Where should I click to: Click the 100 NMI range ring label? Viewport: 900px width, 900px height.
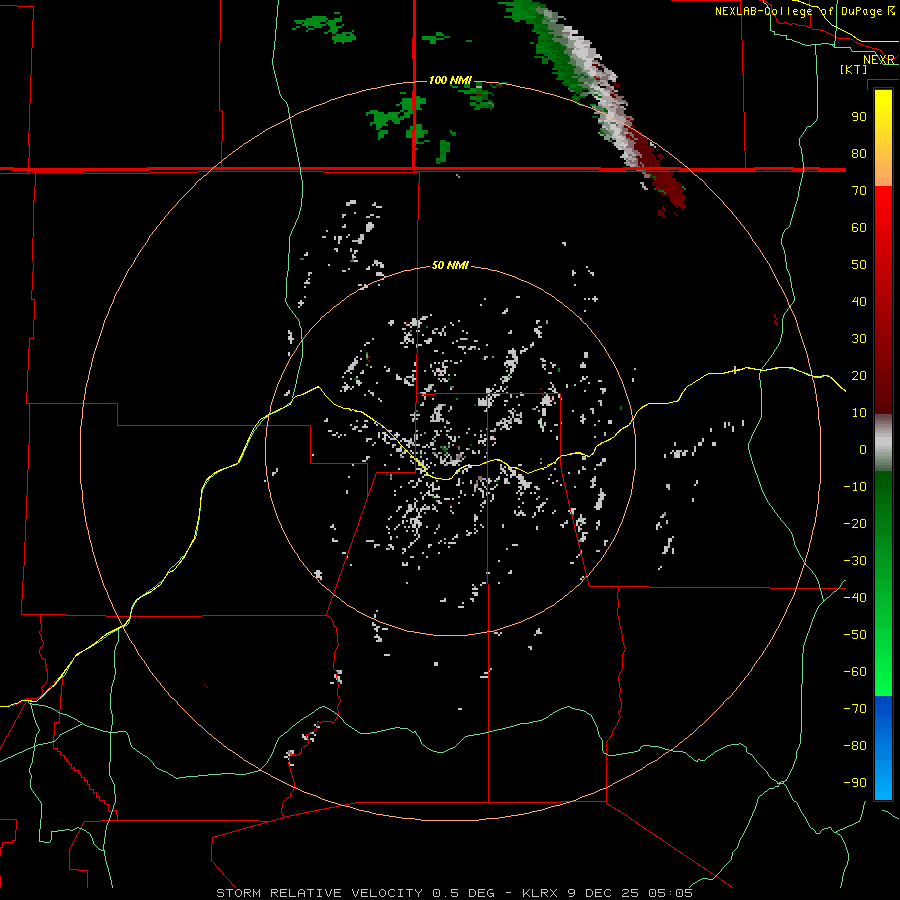[450, 80]
